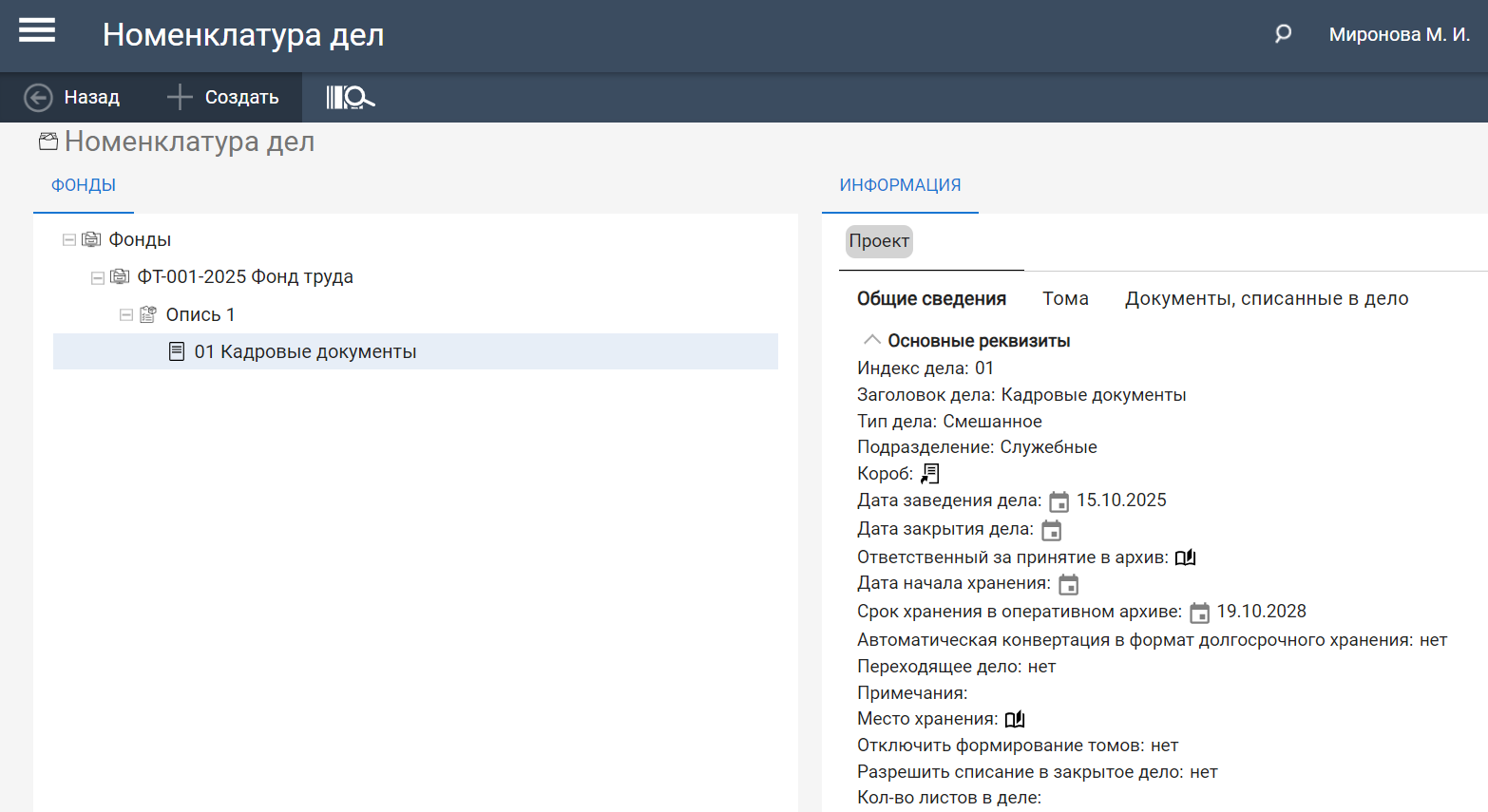Open calendar for Дата заведения дела
Viewport: 1488px width, 812px height.
coord(1059,501)
